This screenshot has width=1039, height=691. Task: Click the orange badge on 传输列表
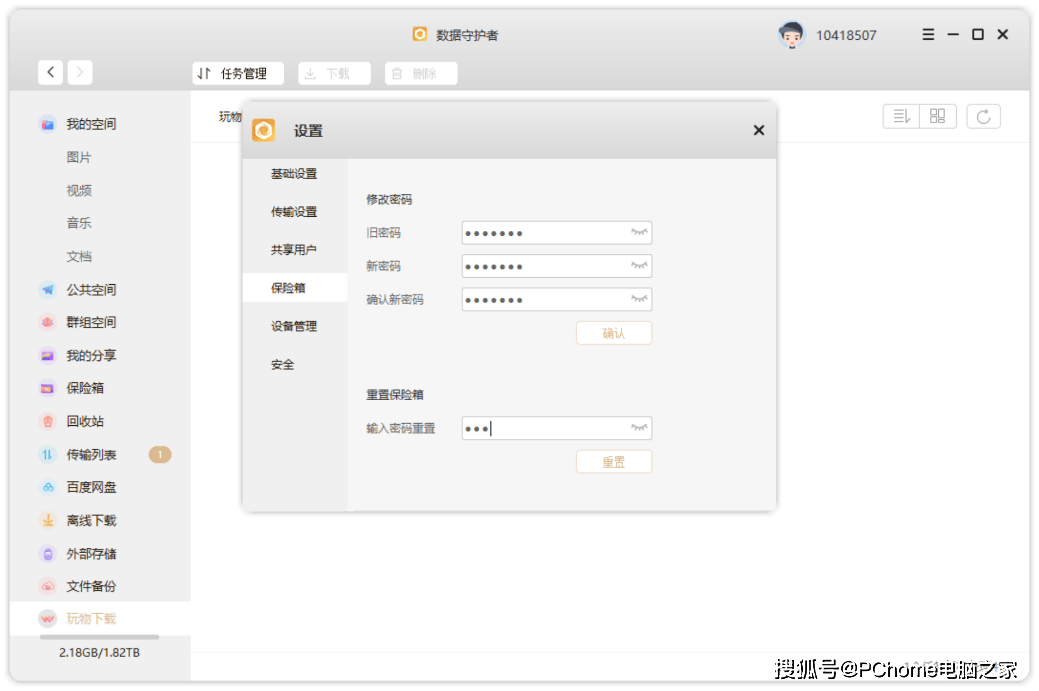[x=160, y=454]
